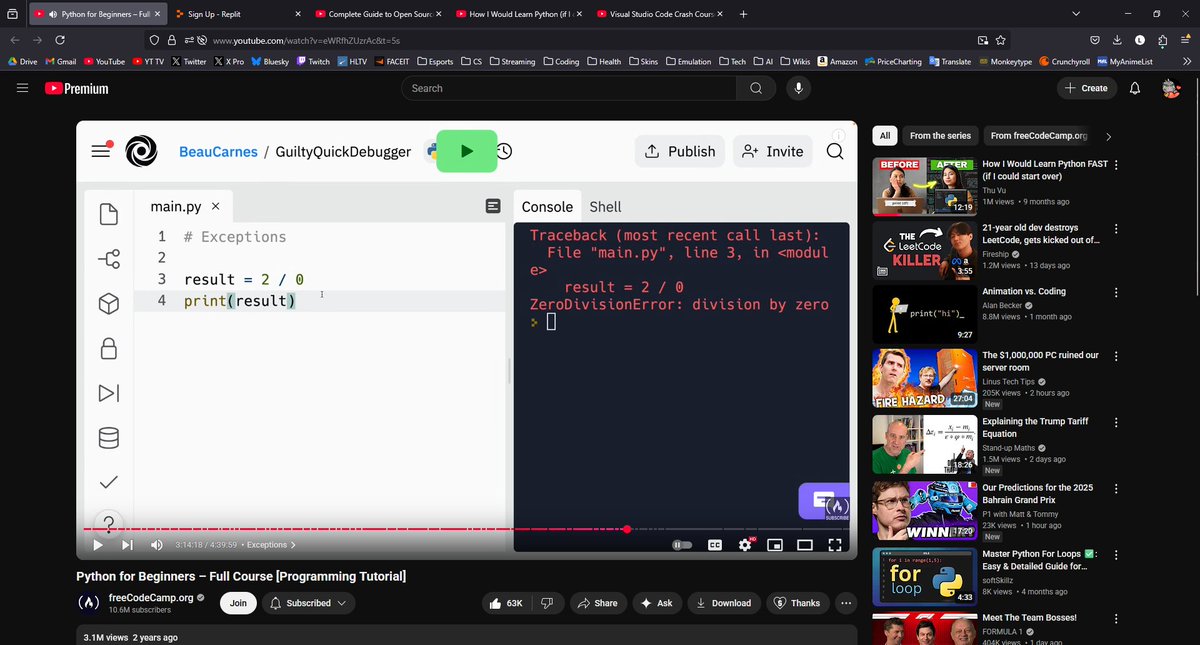Open Animation vs. Coding video title
The height and width of the screenshot is (645, 1200).
pyautogui.click(x=1024, y=291)
